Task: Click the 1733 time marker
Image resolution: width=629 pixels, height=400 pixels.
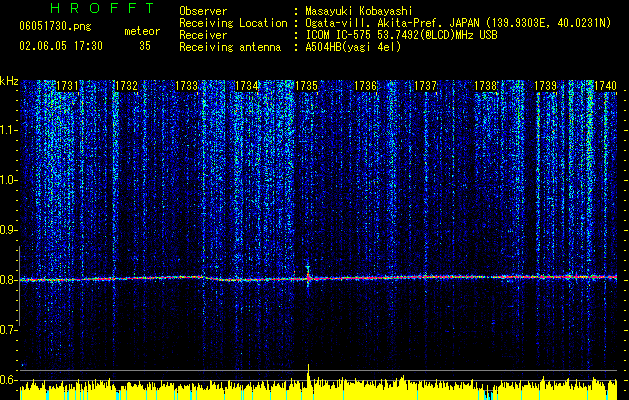Action: point(187,86)
